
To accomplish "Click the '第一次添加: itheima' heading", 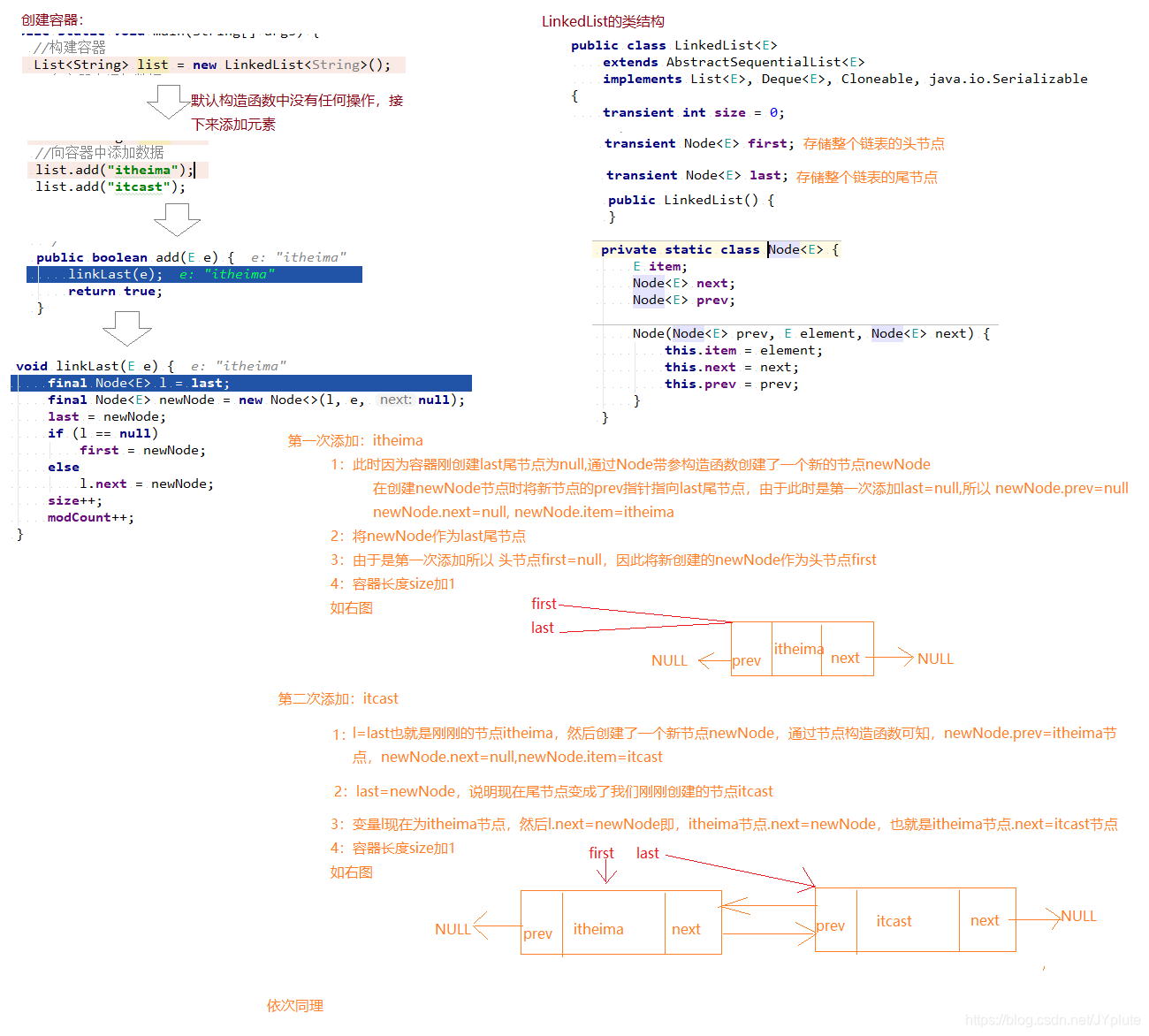I will point(355,440).
